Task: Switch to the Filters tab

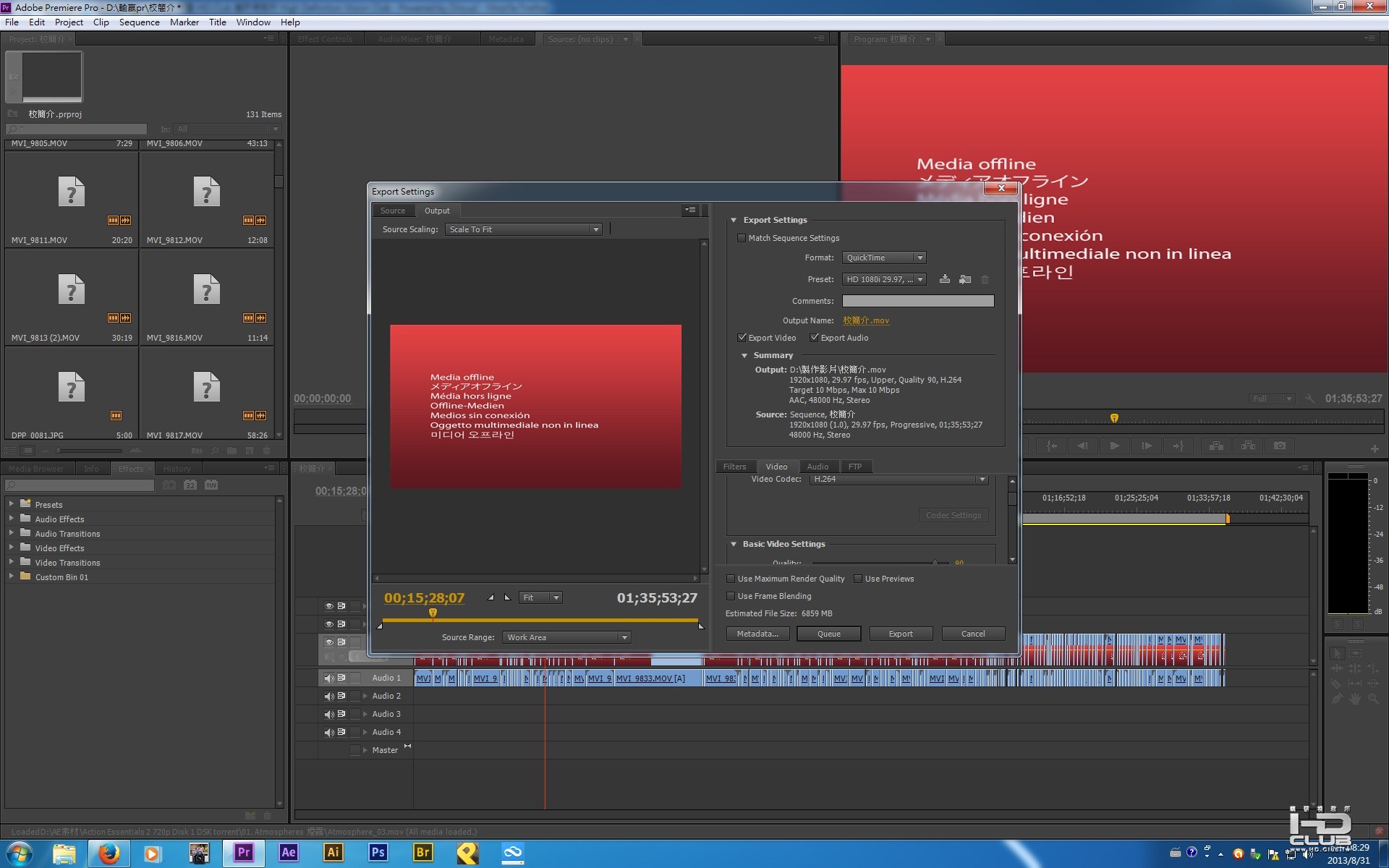Action: [734, 467]
